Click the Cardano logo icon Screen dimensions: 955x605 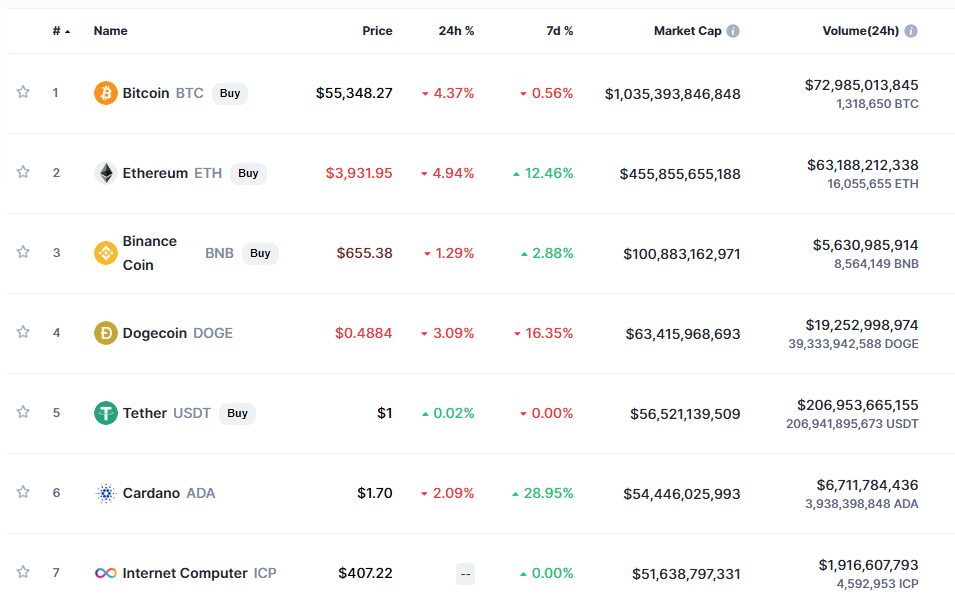(x=105, y=493)
